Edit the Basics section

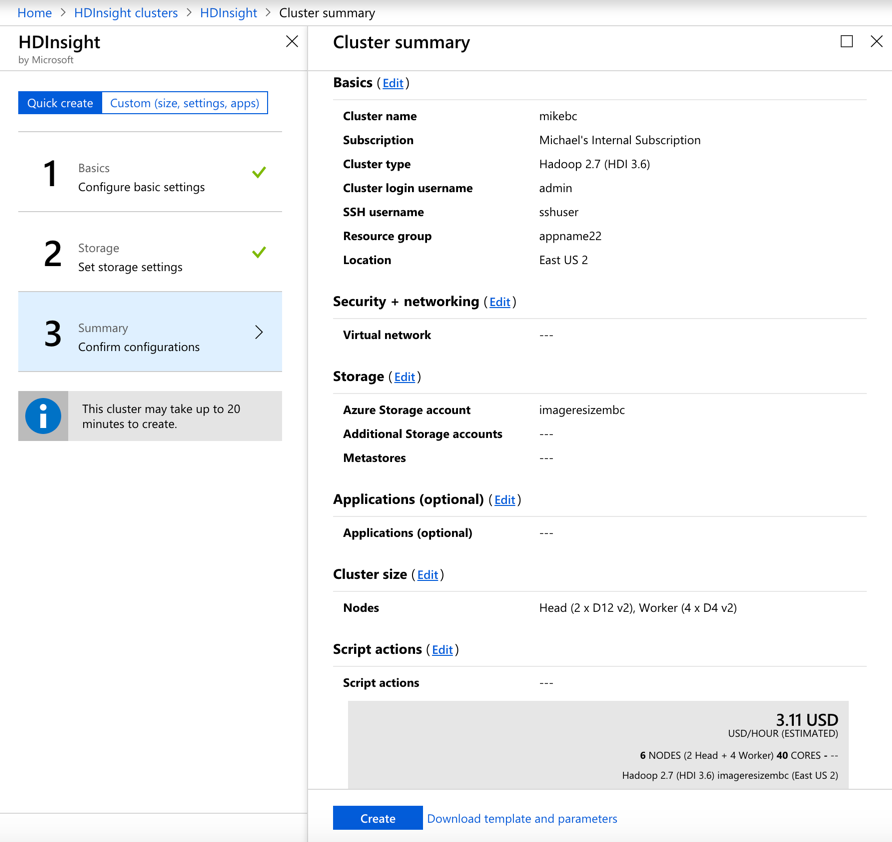click(393, 84)
